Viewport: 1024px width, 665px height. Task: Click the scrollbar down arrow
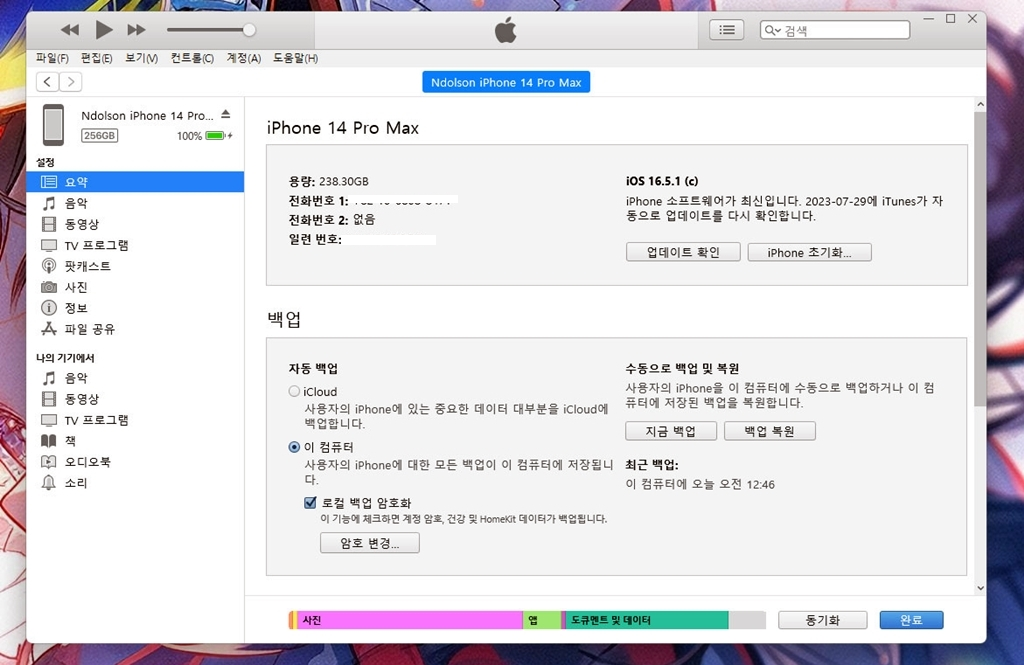(980, 588)
